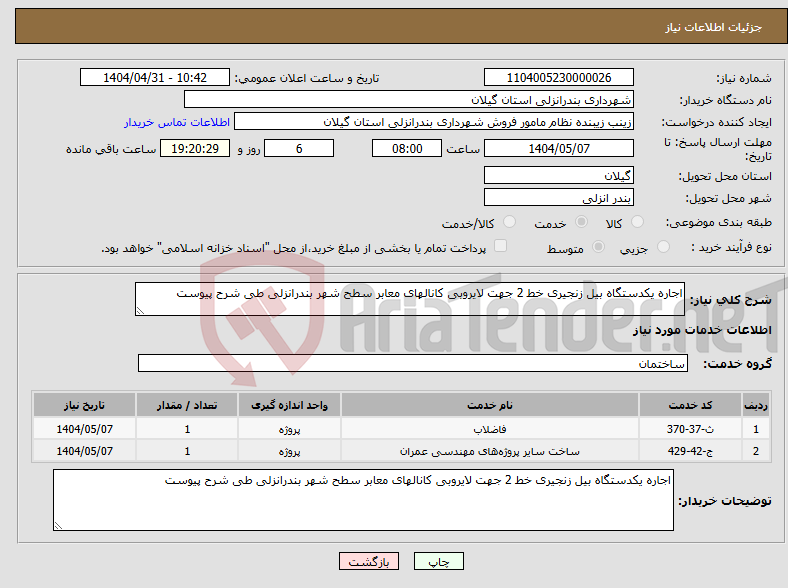Image resolution: width=788 pixels, height=588 pixels.
Task: Click the کد خدمت column header
Action: (691, 405)
